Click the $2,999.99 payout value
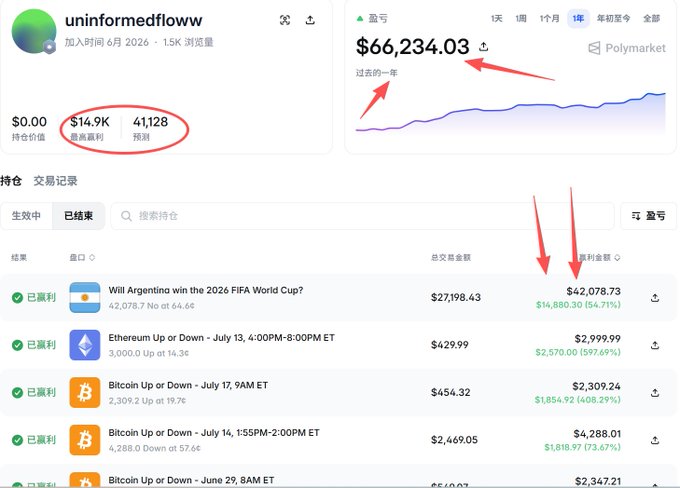 598,338
